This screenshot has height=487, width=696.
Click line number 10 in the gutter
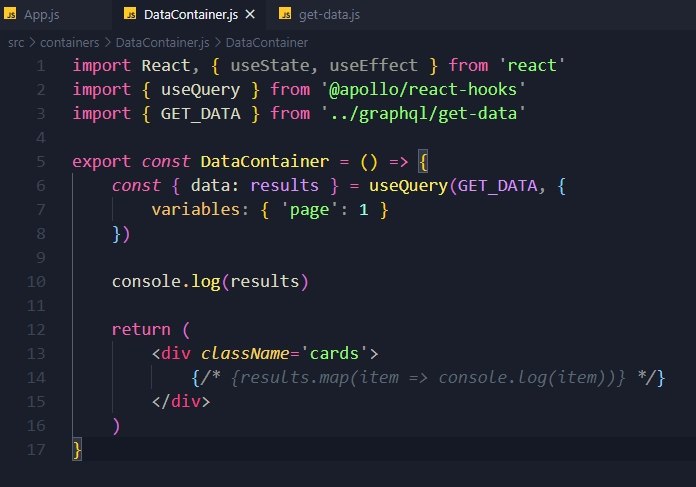[36, 281]
